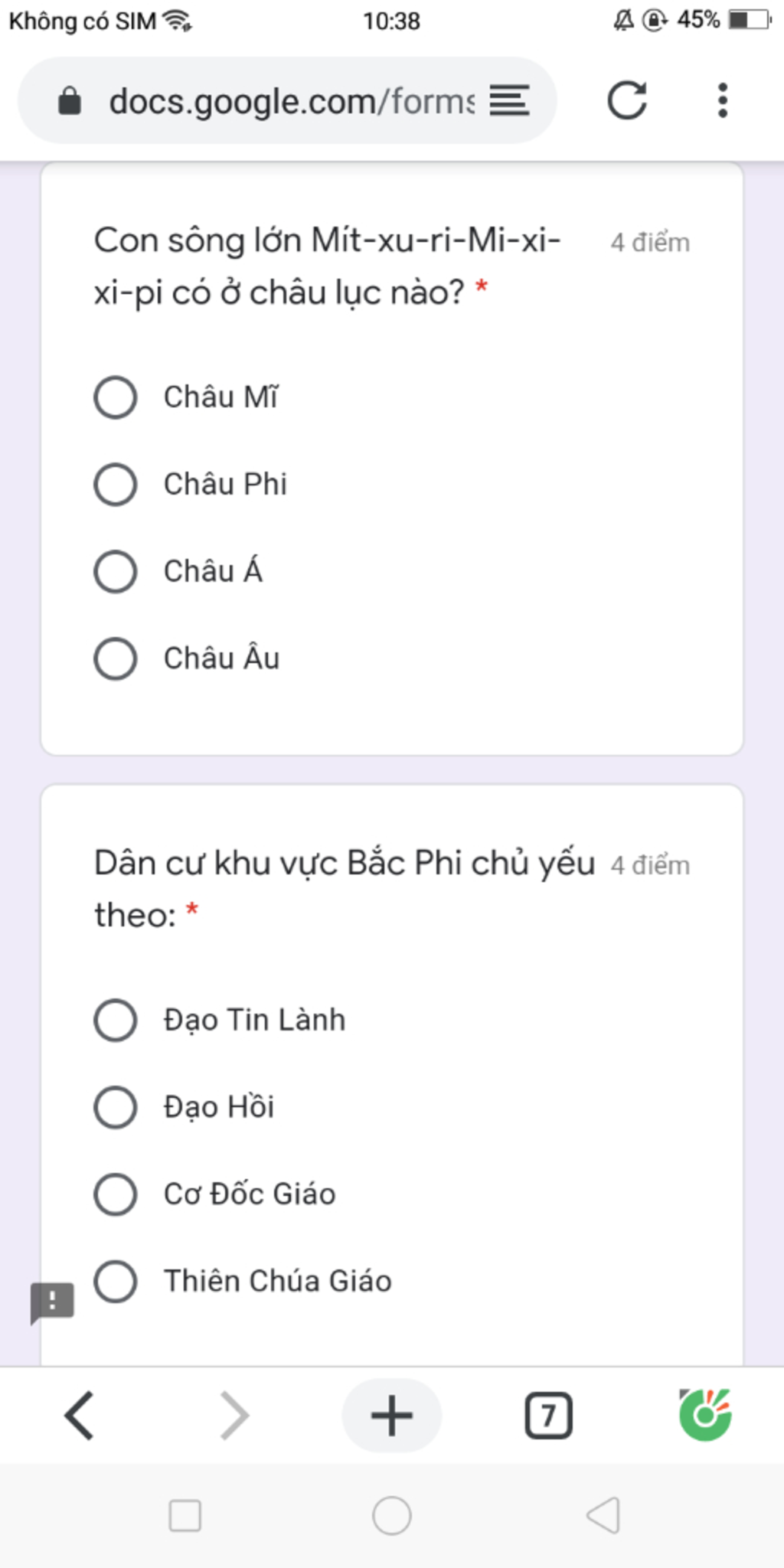Tap the browser forward arrow
The width and height of the screenshot is (784, 1568).
pos(234,1416)
